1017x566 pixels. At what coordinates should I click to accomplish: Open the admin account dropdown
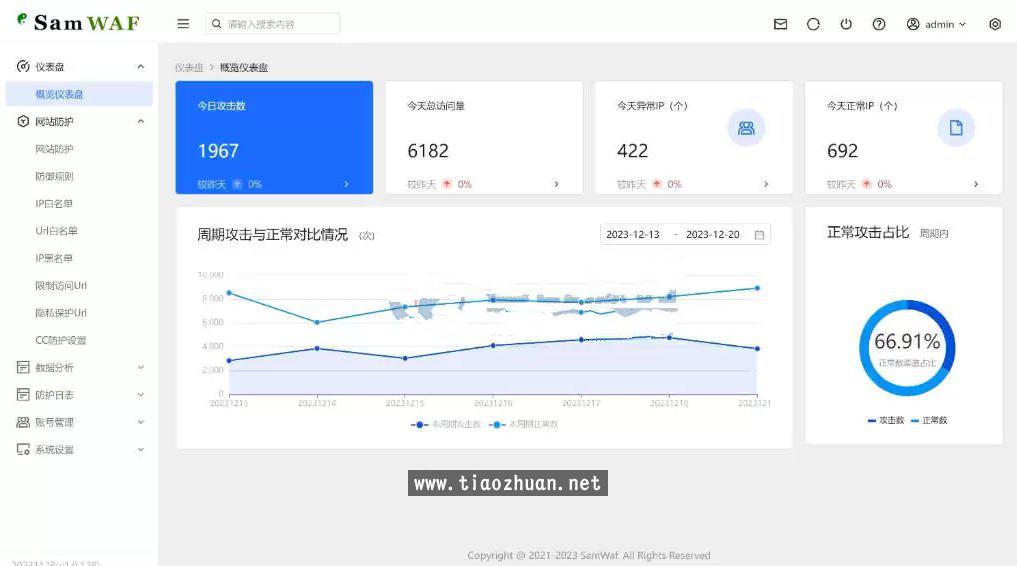(937, 24)
